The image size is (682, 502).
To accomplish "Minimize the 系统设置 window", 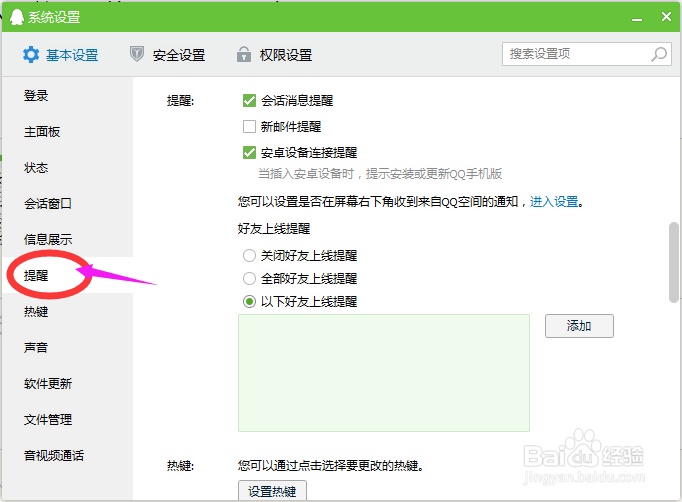I will coord(637,18).
